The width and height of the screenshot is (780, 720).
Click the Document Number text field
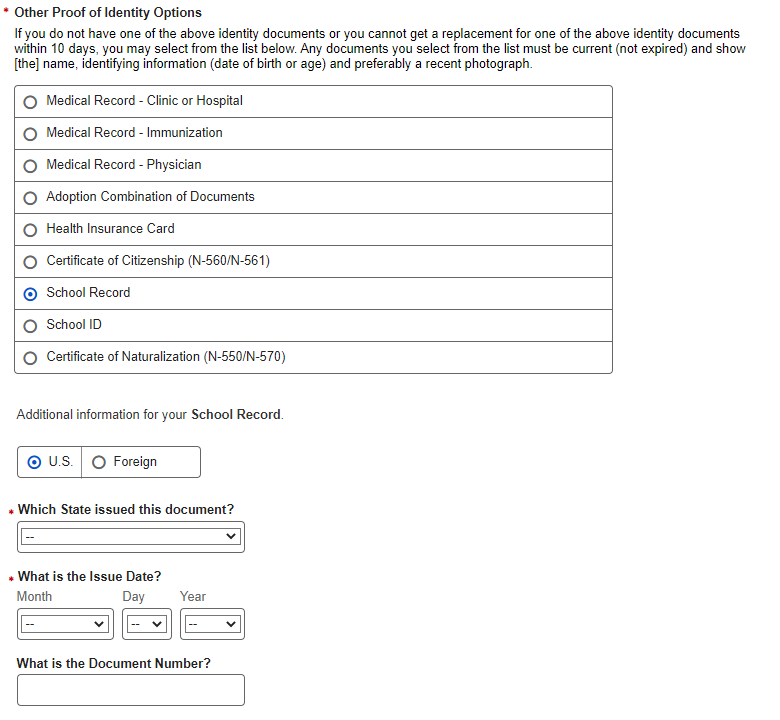(131, 690)
